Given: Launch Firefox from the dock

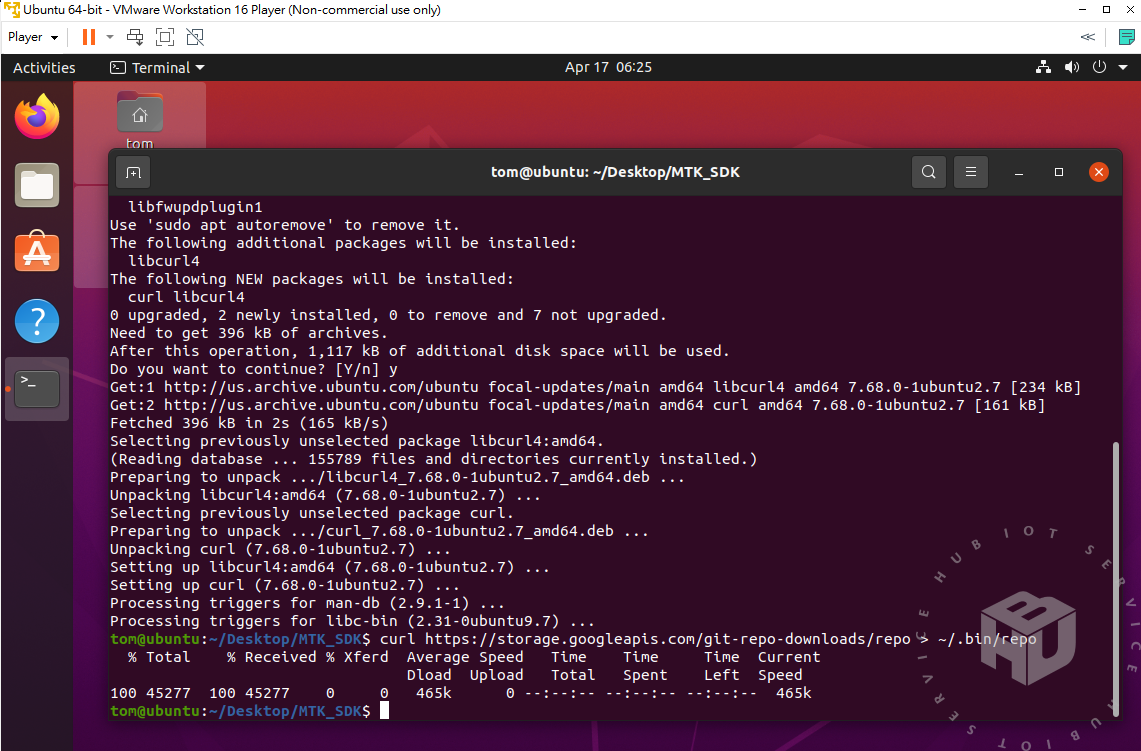Looking at the screenshot, I should click(37, 116).
